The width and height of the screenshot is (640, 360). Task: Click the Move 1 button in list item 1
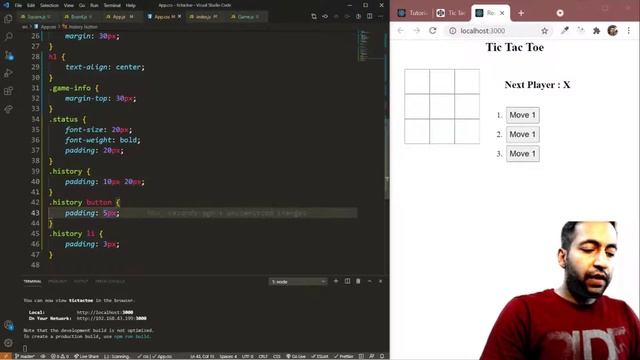click(522, 115)
